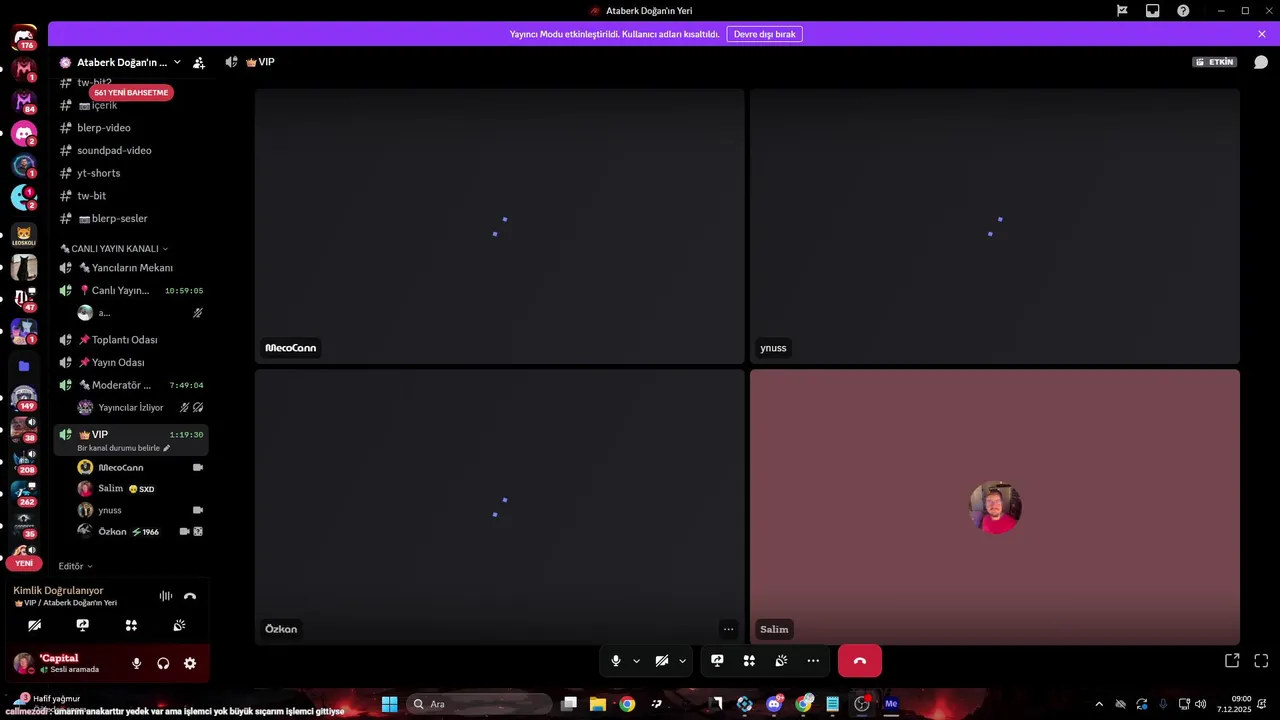1280x720 pixels.
Task: Toggle camera in the voice panel
Action: pyautogui.click(x=35, y=625)
